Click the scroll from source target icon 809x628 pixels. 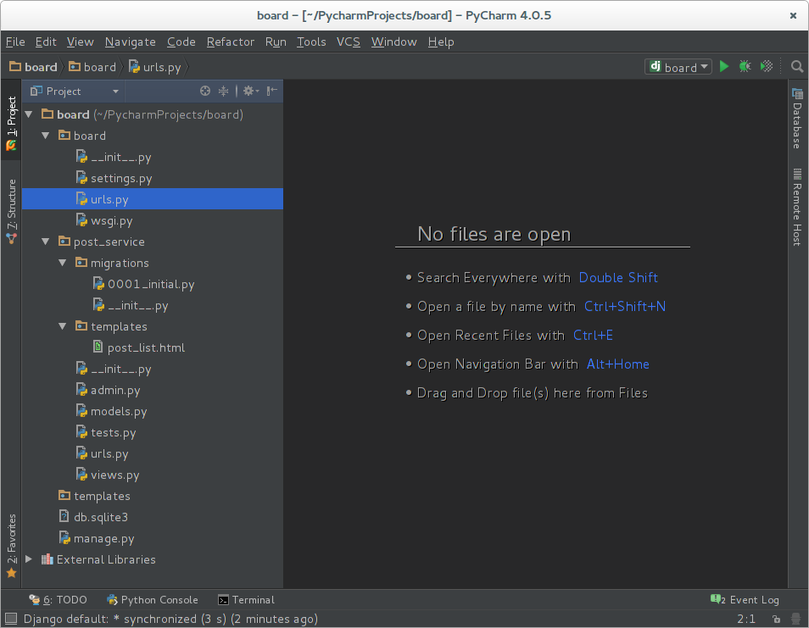coord(205,91)
